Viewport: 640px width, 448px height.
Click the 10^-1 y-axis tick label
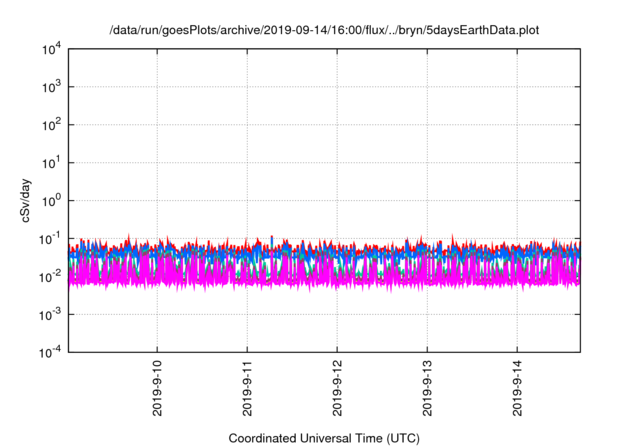click(x=50, y=238)
